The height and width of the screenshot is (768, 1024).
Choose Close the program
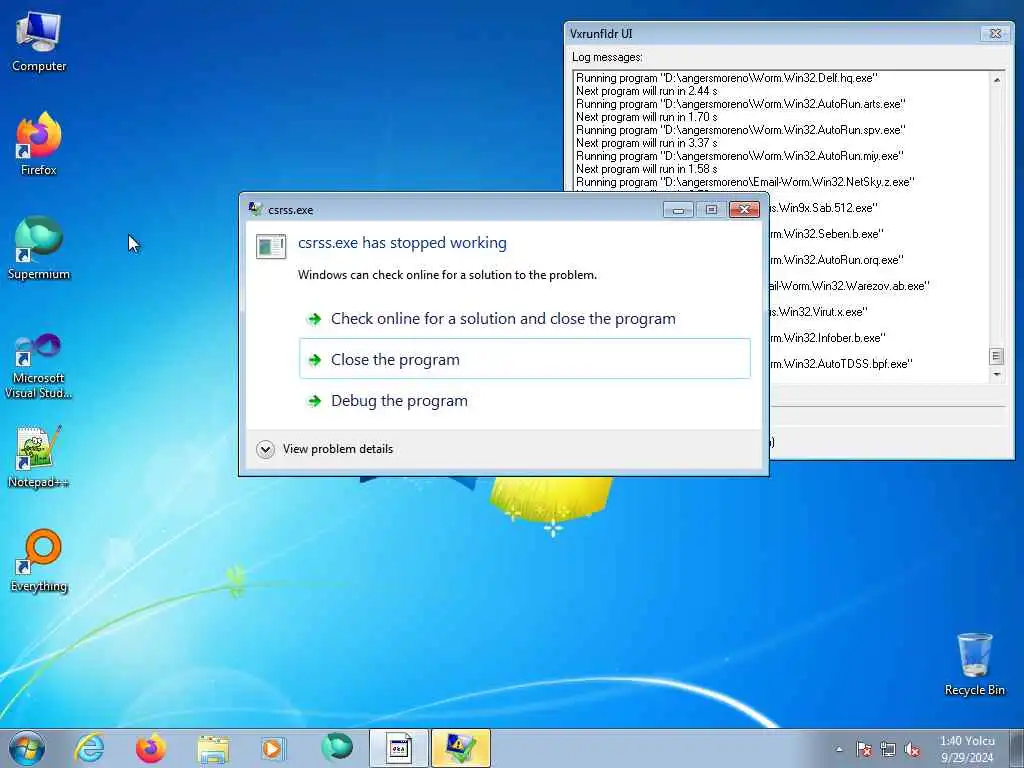pyautogui.click(x=524, y=359)
